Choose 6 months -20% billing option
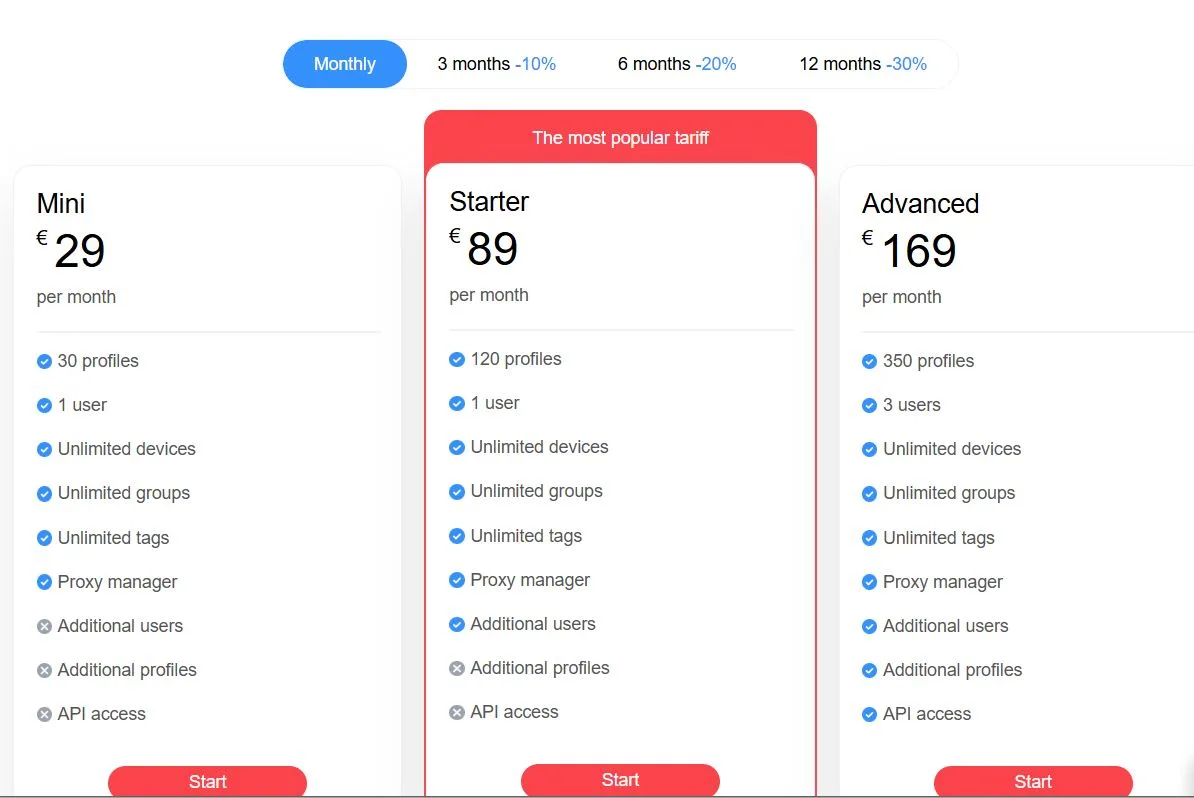This screenshot has width=1194, height=798. click(x=677, y=64)
